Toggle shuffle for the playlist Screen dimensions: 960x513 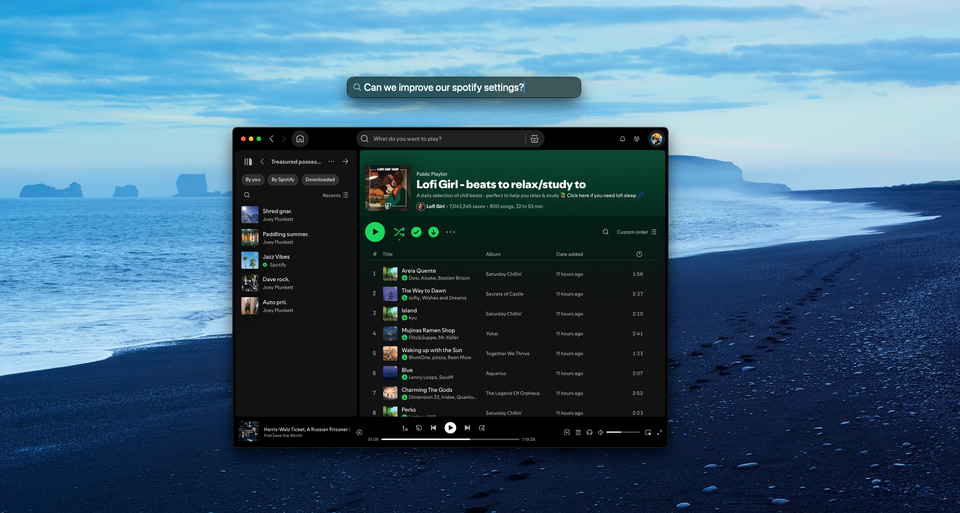399,232
